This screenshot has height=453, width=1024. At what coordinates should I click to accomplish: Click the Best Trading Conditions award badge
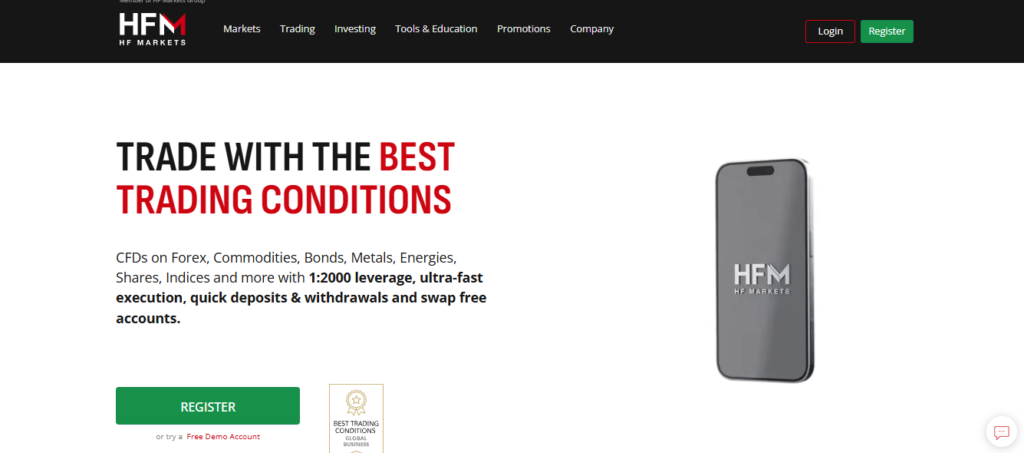[356, 418]
